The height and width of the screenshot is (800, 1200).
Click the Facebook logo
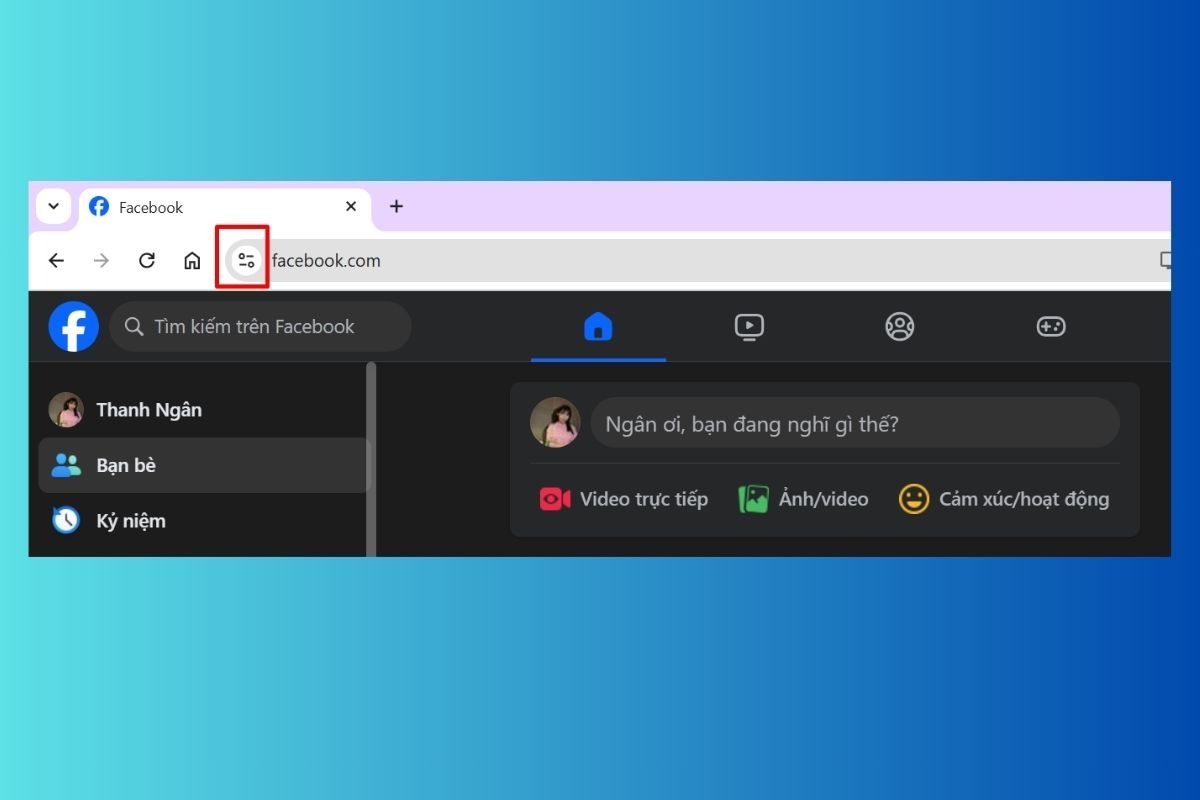[74, 326]
